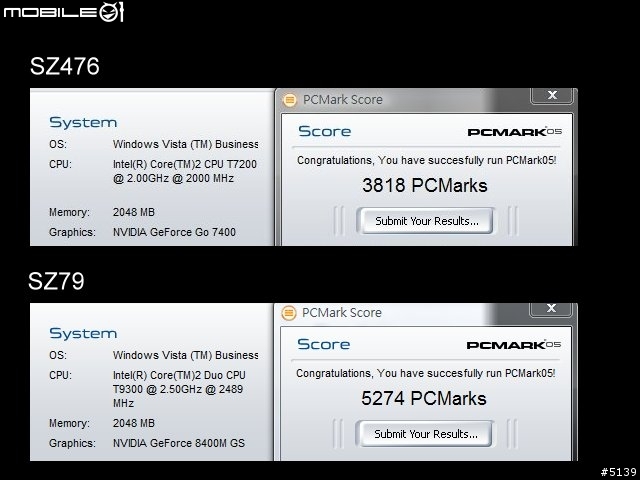Click the Score heading in SZ476 window
Viewport: 640px width, 480px height.
(x=324, y=131)
